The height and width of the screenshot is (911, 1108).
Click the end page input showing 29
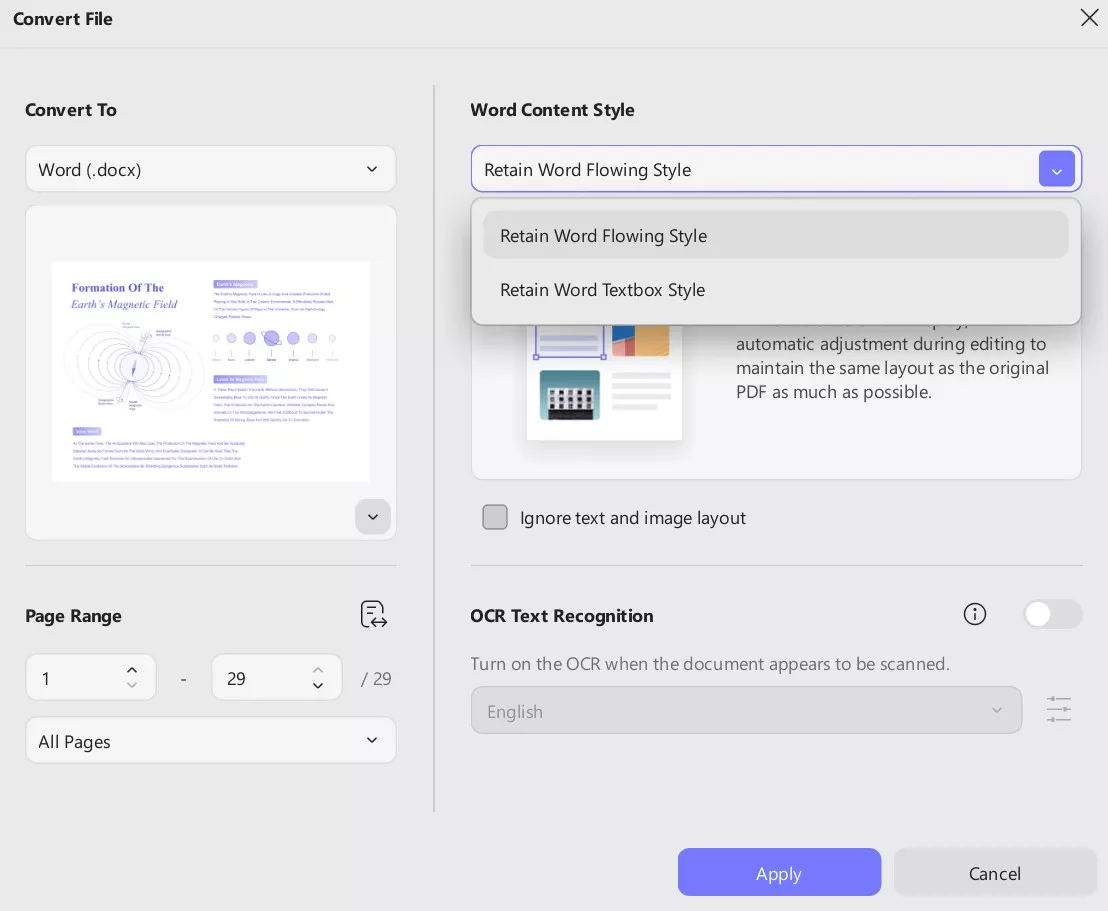point(260,678)
